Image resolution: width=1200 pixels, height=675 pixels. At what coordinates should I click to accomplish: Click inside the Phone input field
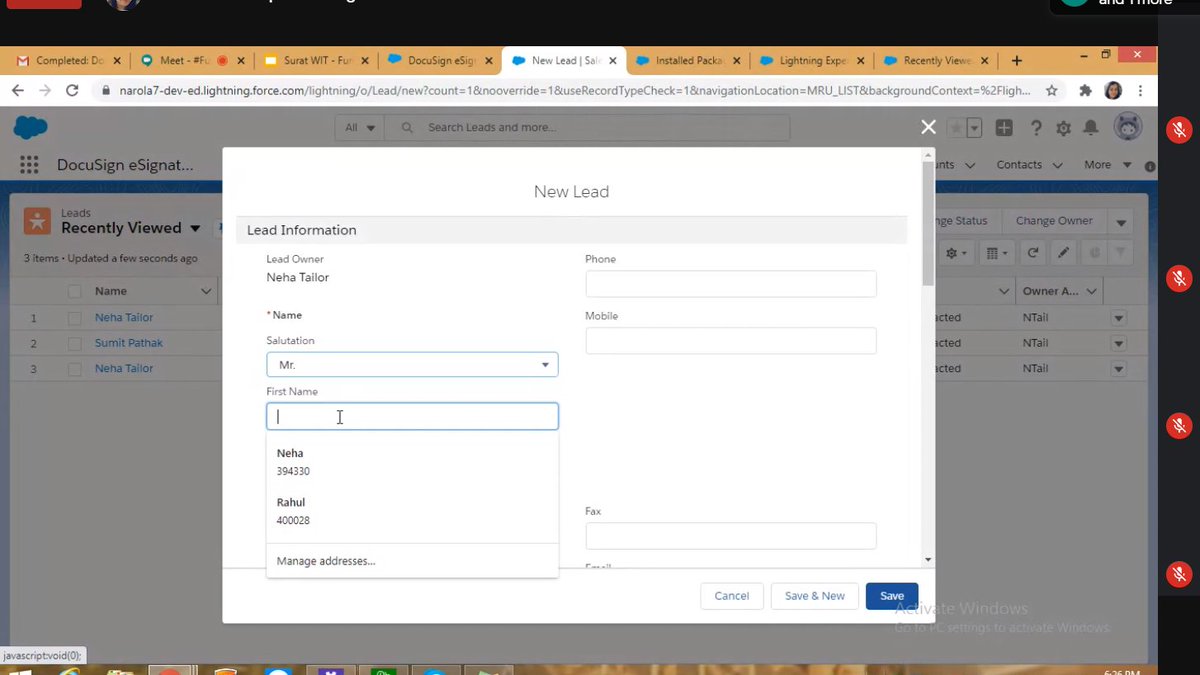pyautogui.click(x=730, y=284)
